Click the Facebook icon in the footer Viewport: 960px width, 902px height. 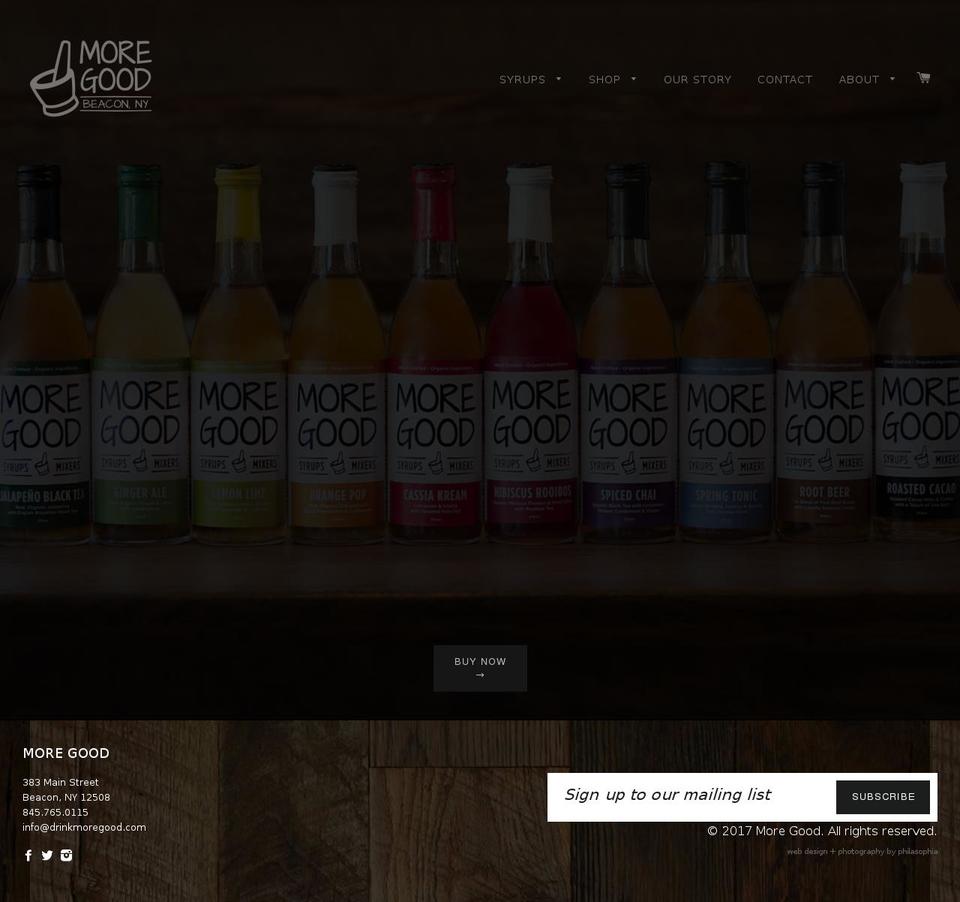[28, 856]
